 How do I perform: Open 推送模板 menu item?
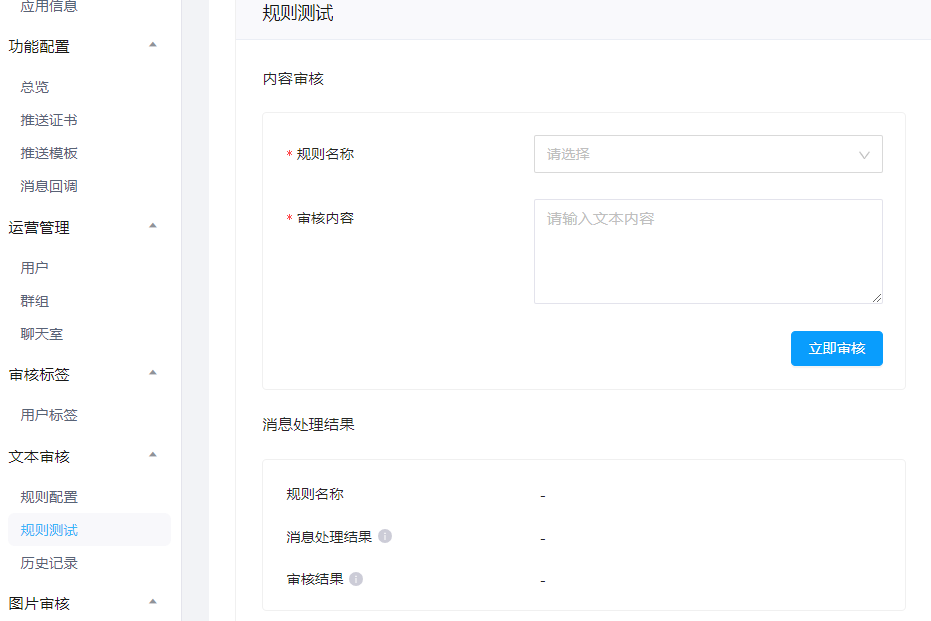pos(49,153)
